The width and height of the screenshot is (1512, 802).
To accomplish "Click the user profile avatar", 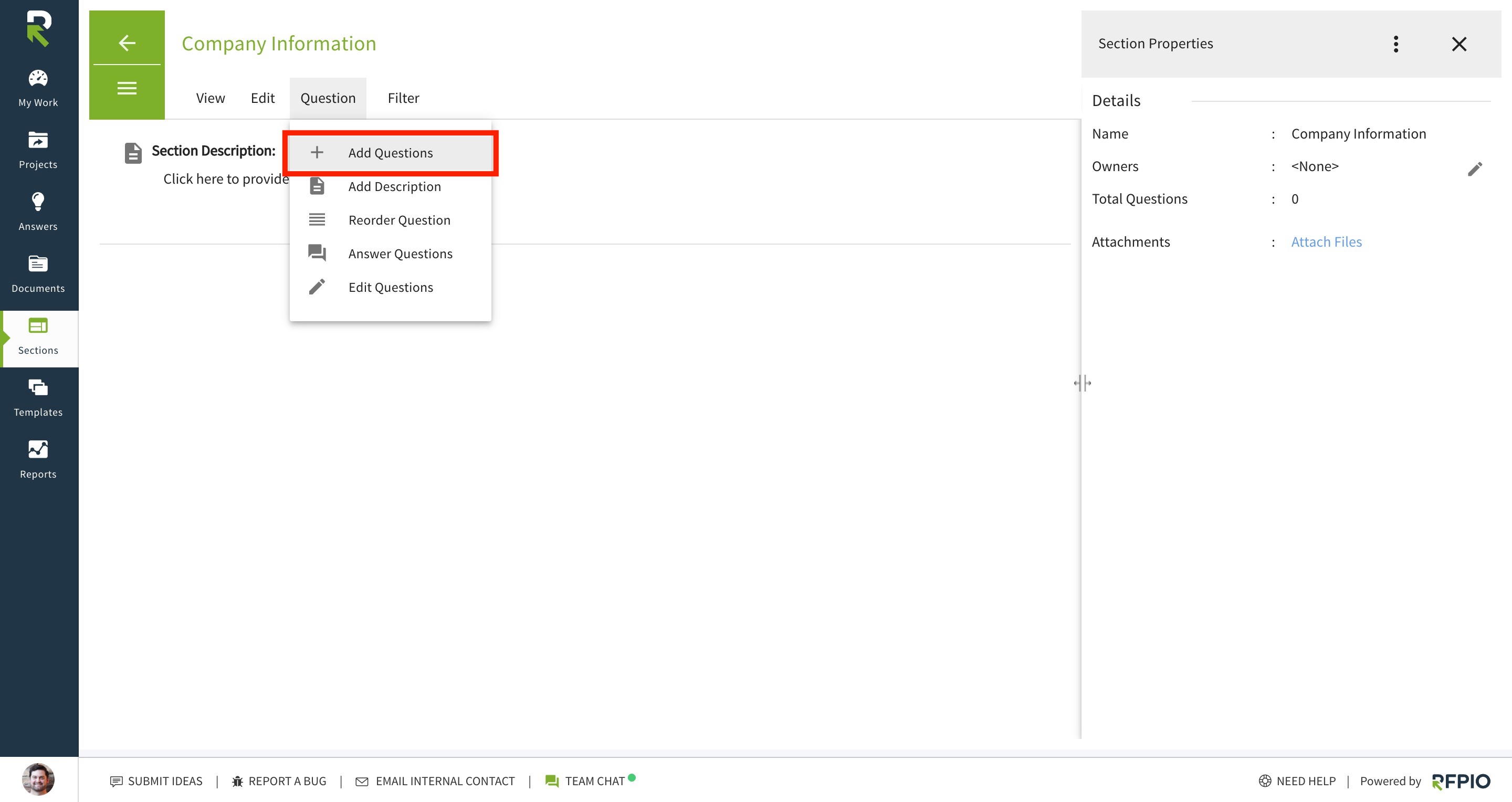I will tap(38, 779).
